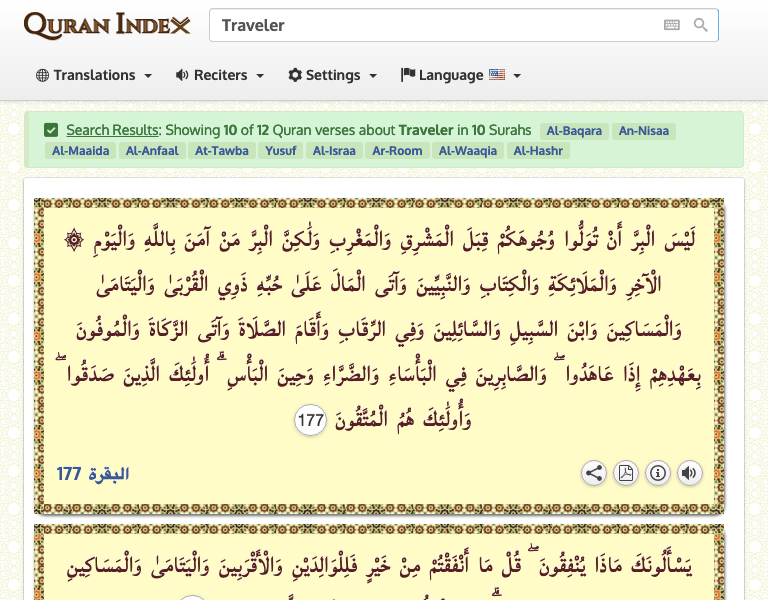Open the Translations dropdown
Screen dimensions: 768x600
[94, 75]
